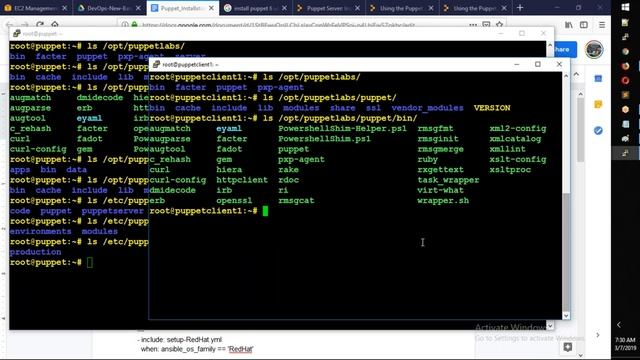The height and width of the screenshot is (360, 640).
Task: Show hidden taskbar tray icons chevron
Action: click(x=619, y=324)
